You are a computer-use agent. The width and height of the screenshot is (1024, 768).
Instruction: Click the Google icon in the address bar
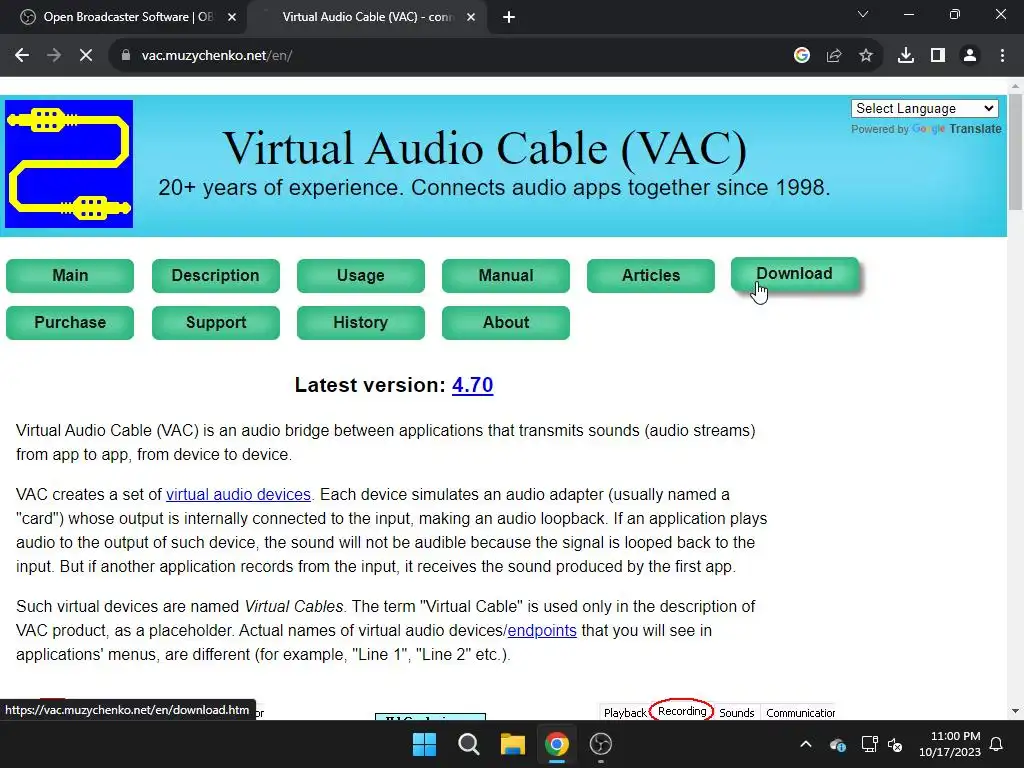[802, 56]
